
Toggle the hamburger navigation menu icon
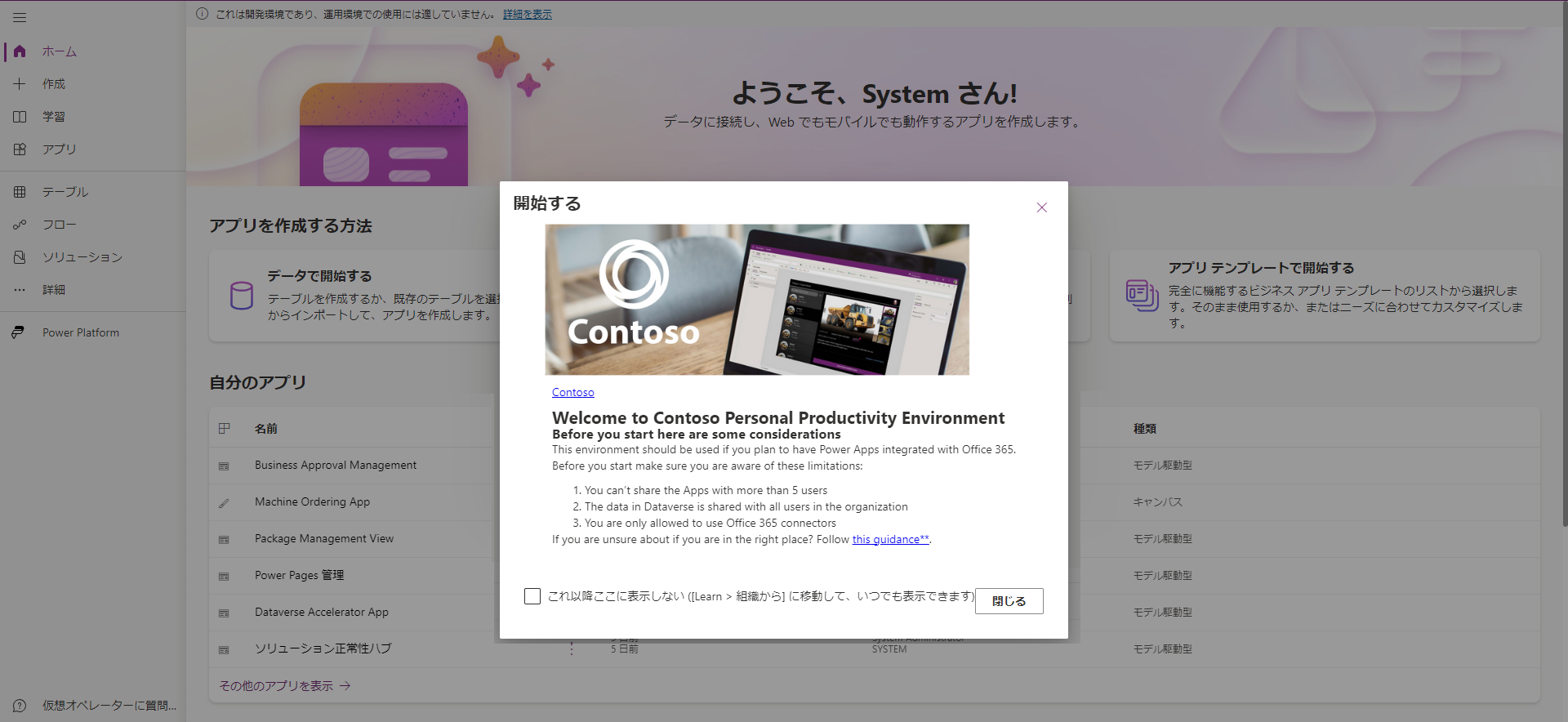click(20, 17)
